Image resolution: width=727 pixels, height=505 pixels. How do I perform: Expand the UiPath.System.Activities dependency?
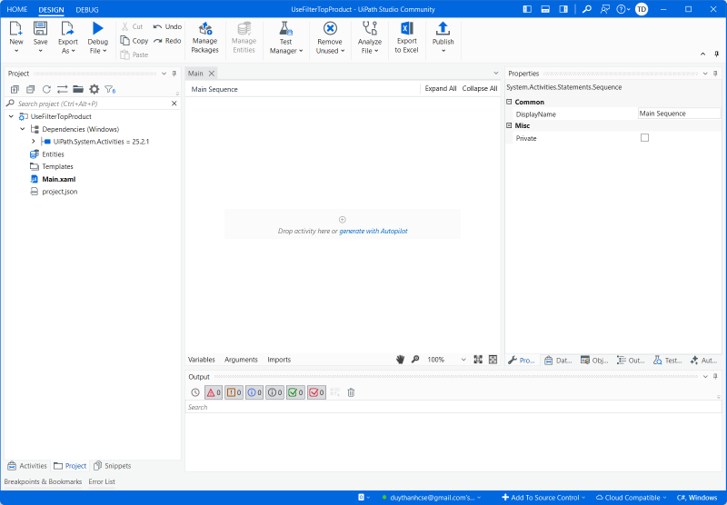click(x=33, y=141)
